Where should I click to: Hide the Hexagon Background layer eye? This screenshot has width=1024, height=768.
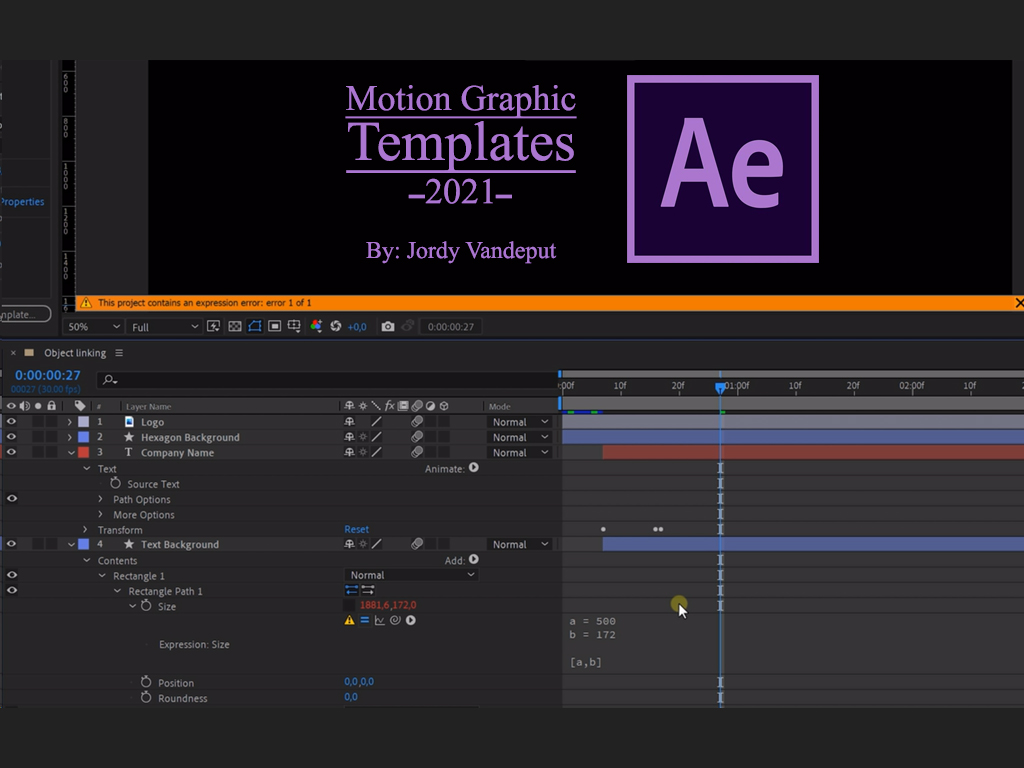point(11,437)
